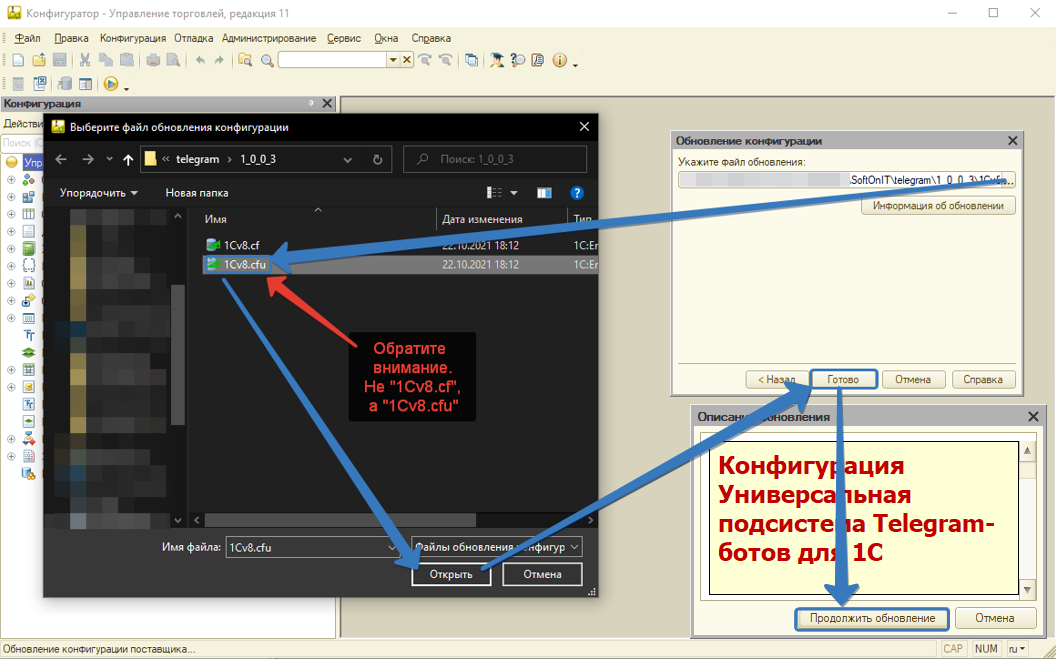The width and height of the screenshot is (1056, 659).
Task: Go up one folder level arrow
Action: click(128, 159)
